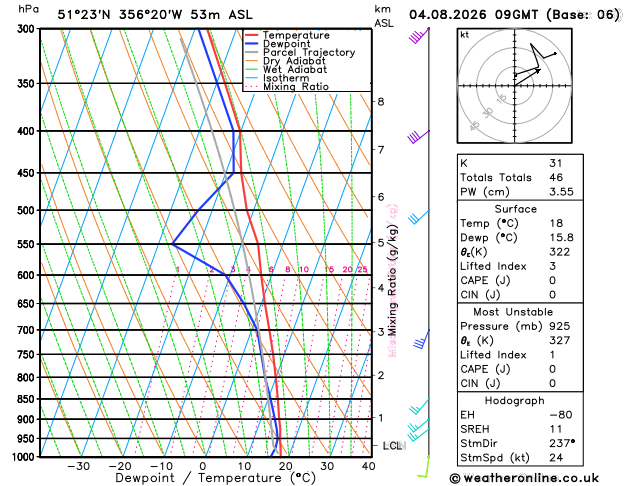Screen dimensions: 629x486
Task: Click the 40 temperature axis label
Action: pos(368,466)
